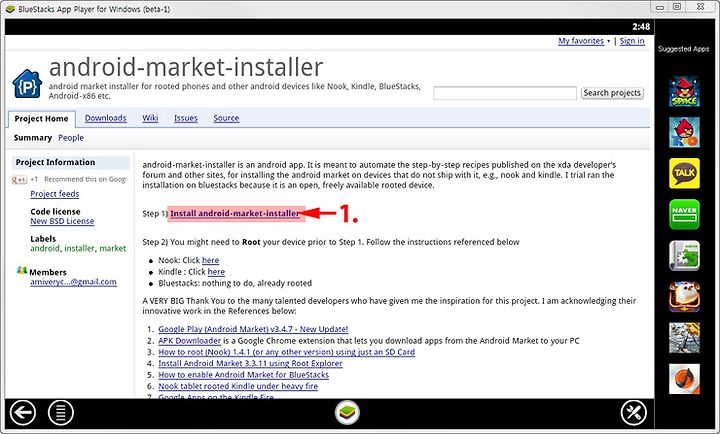Viewport: 720px width, 434px height.
Task: Click the Google +1 button
Action: pos(19,180)
